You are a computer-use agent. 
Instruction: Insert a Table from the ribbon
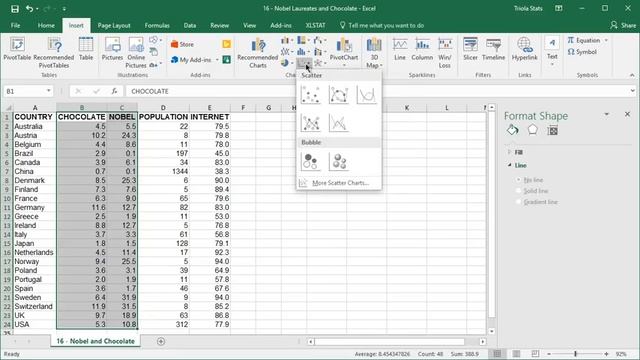86,49
